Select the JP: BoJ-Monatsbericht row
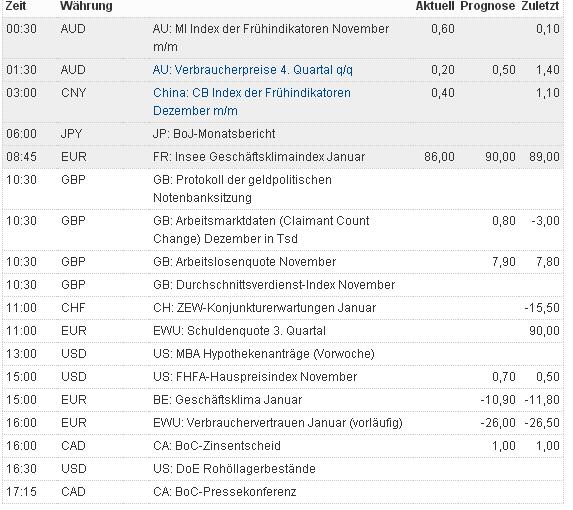 (283, 134)
